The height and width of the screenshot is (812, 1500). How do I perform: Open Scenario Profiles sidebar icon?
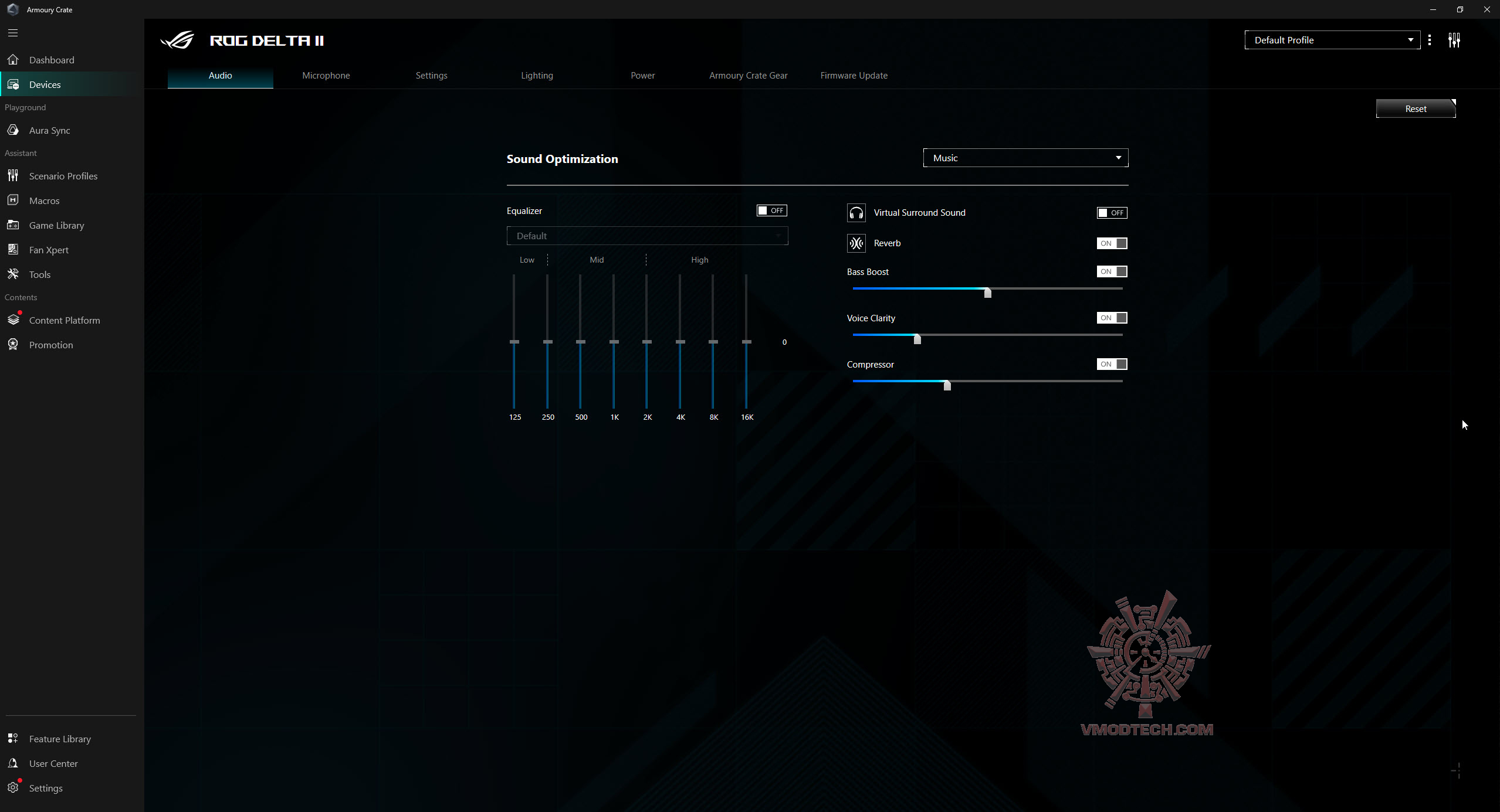[x=13, y=176]
